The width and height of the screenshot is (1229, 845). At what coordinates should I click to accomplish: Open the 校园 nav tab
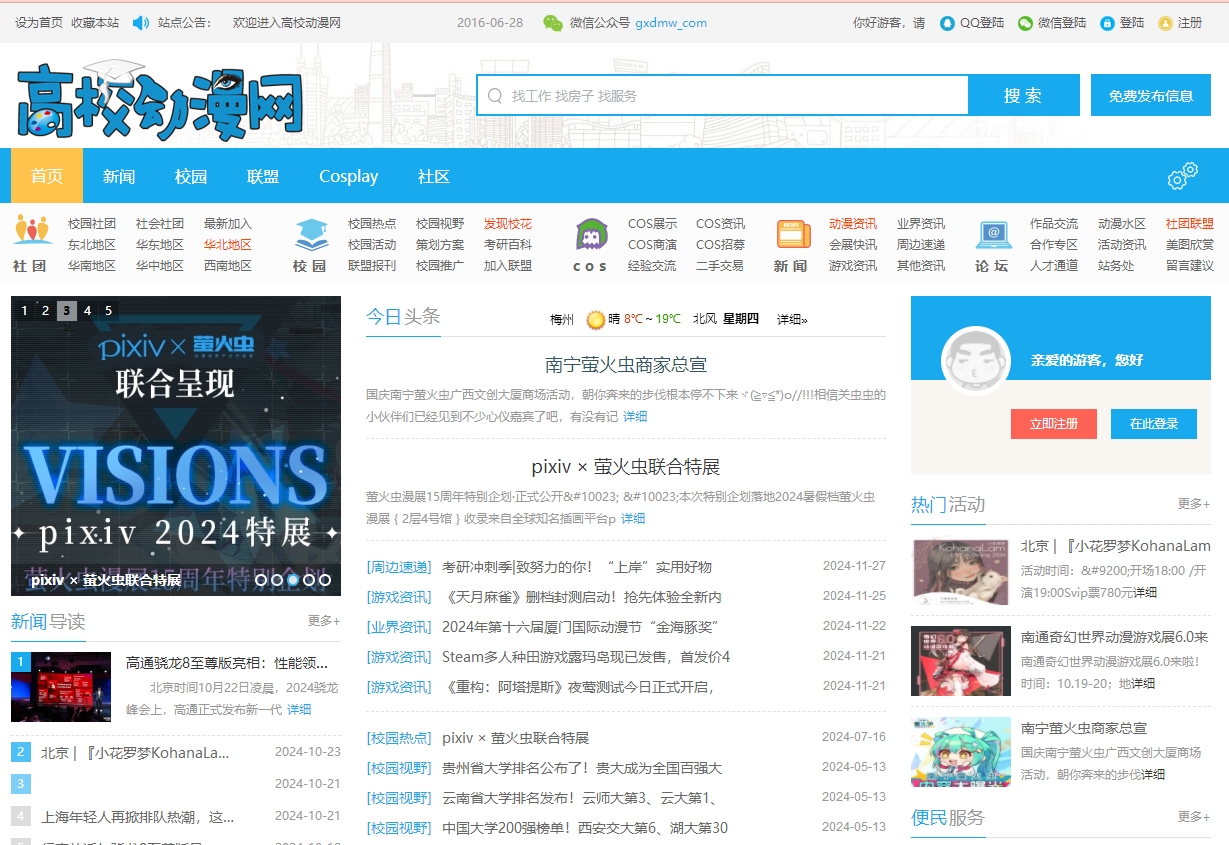(x=191, y=176)
